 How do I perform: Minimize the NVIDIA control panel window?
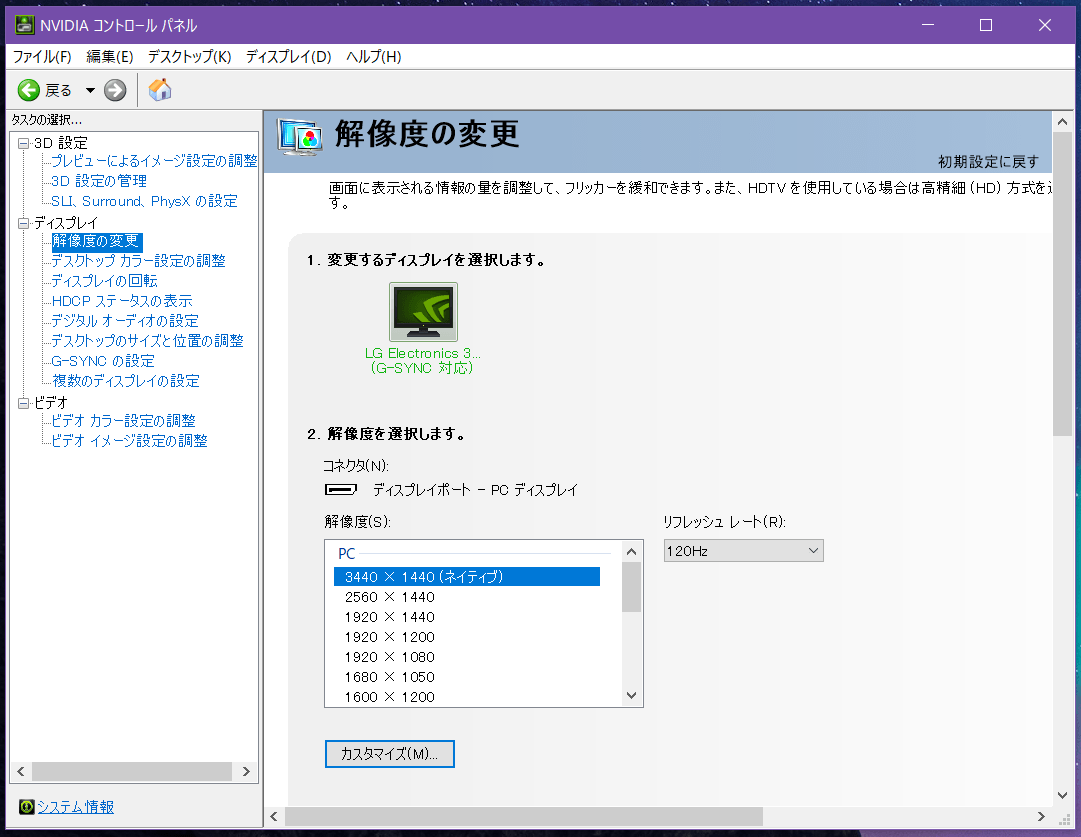(928, 26)
